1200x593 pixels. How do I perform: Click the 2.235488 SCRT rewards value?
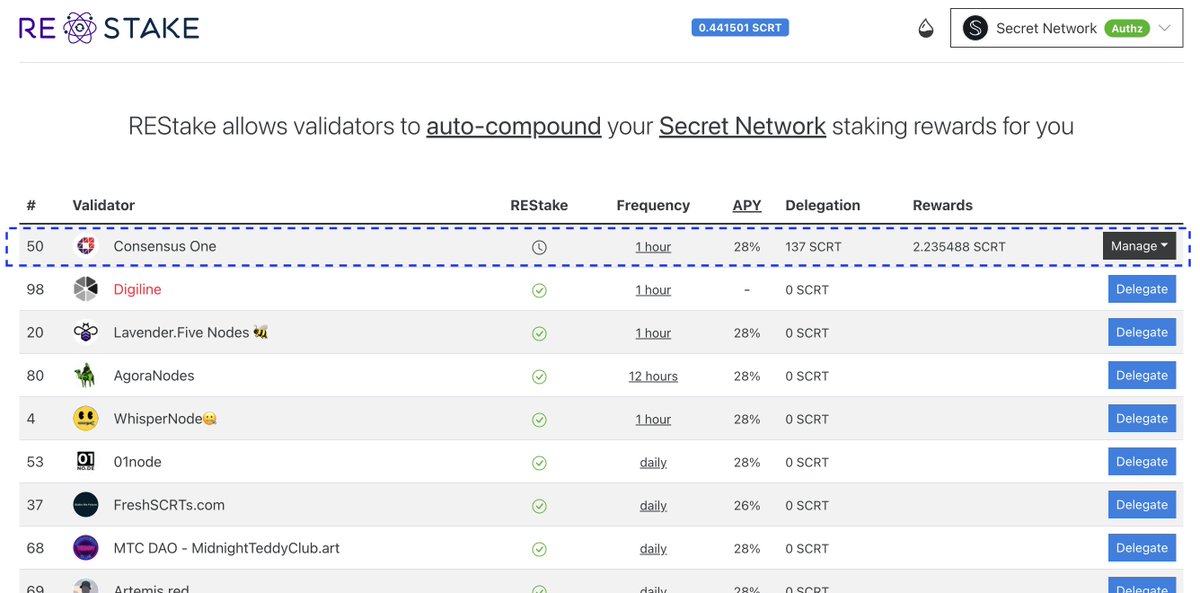(x=959, y=247)
